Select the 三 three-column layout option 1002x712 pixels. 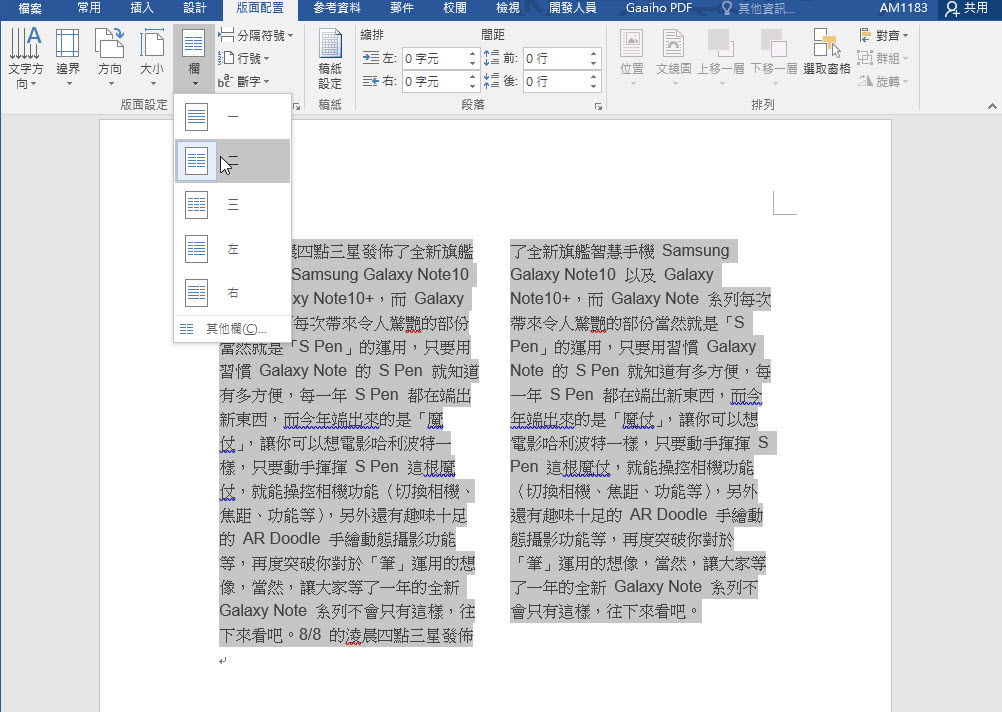(233, 205)
